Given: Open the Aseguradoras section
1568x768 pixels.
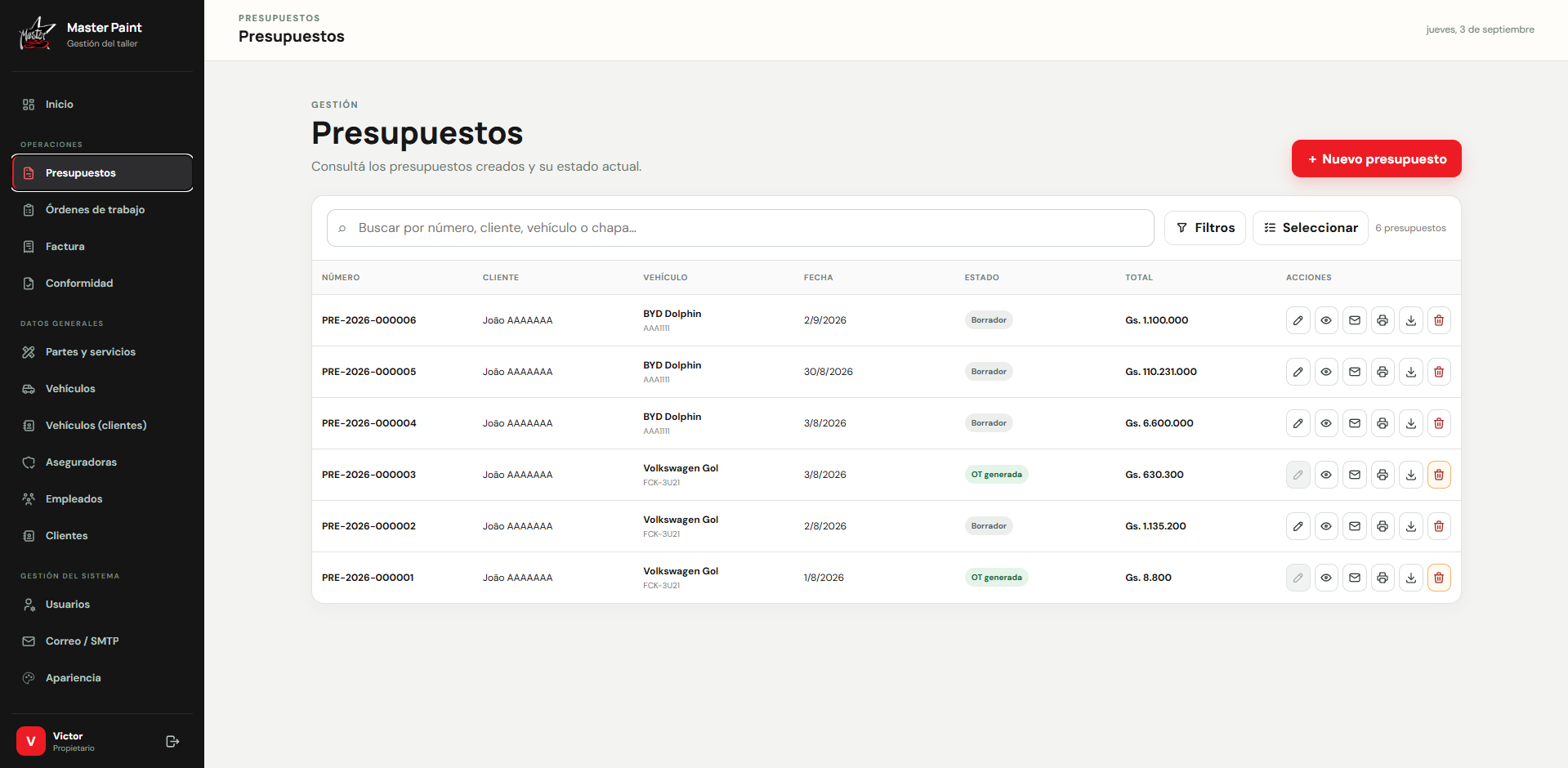Looking at the screenshot, I should click(102, 462).
